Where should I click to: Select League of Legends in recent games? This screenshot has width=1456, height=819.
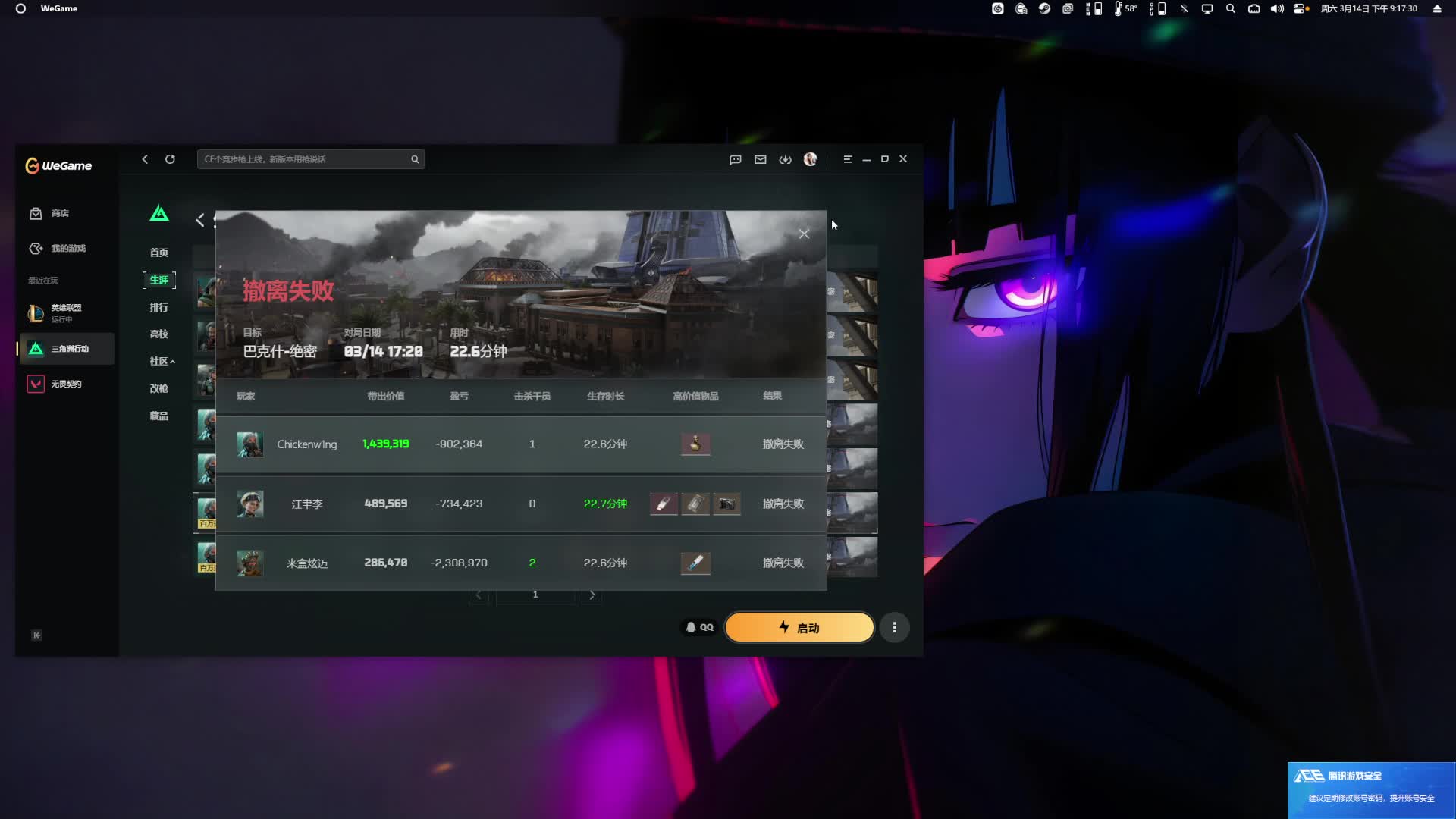tap(65, 312)
